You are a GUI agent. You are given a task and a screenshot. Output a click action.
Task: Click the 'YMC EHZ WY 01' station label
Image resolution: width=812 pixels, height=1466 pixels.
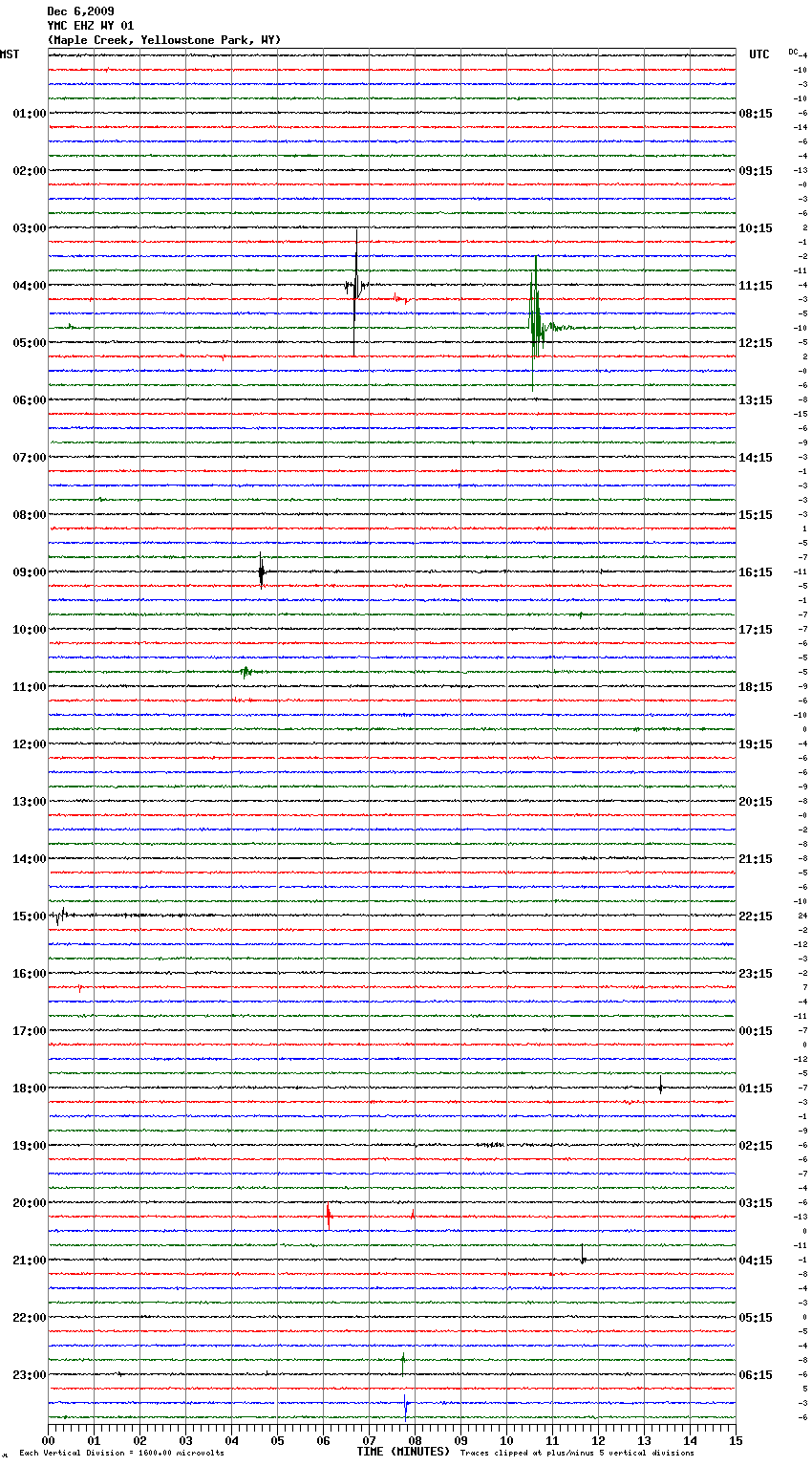point(91,26)
